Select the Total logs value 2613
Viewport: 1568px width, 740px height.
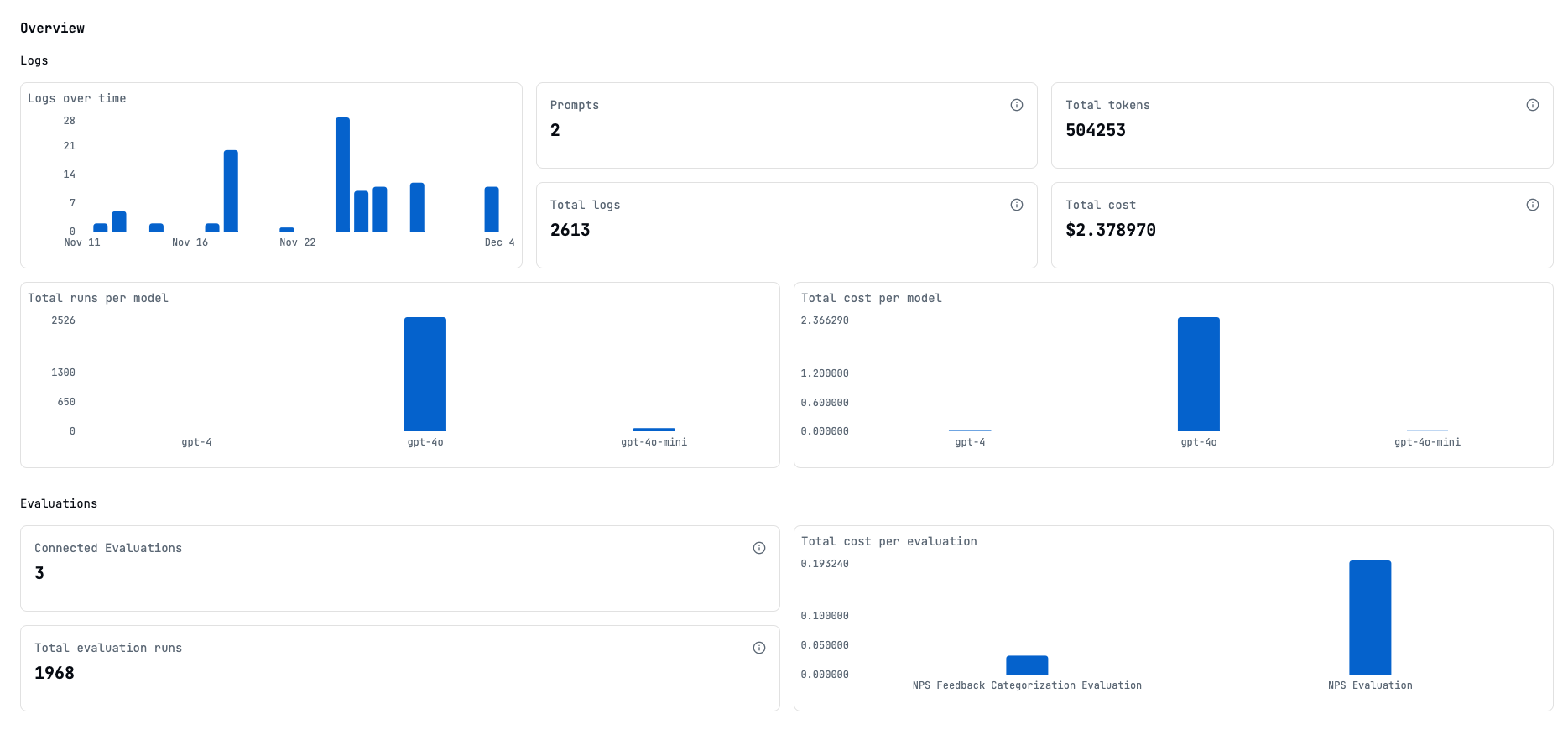[x=570, y=230]
